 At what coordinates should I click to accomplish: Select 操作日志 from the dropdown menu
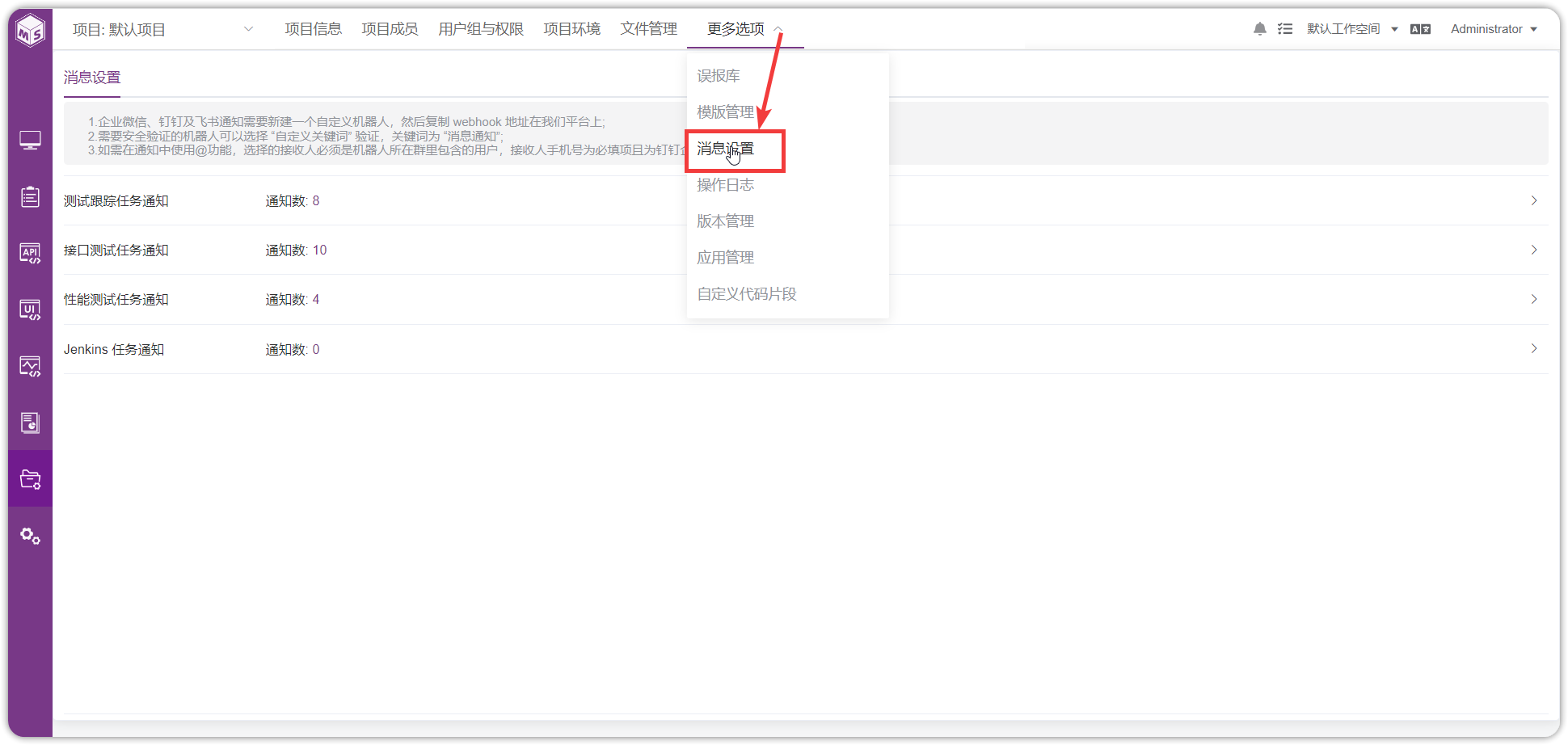tap(787, 185)
